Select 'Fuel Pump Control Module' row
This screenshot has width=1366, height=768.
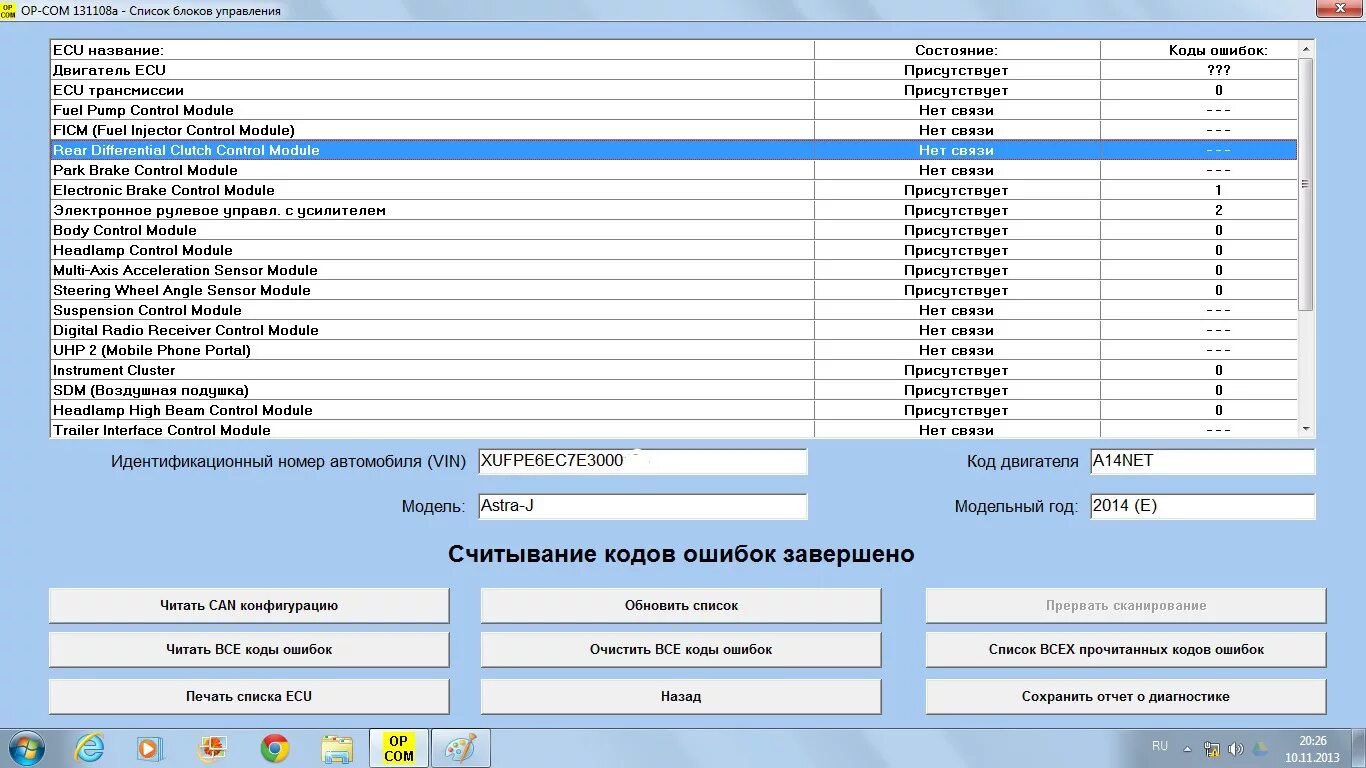tap(674, 110)
